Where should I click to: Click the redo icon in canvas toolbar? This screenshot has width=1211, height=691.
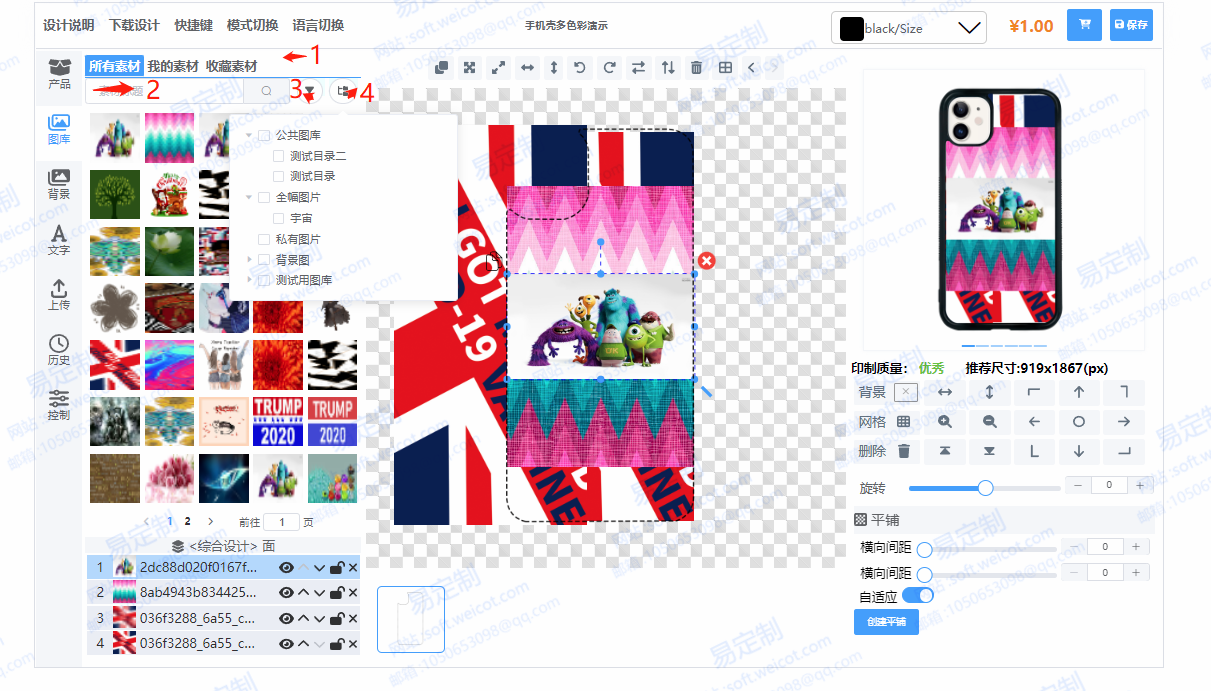pyautogui.click(x=609, y=68)
